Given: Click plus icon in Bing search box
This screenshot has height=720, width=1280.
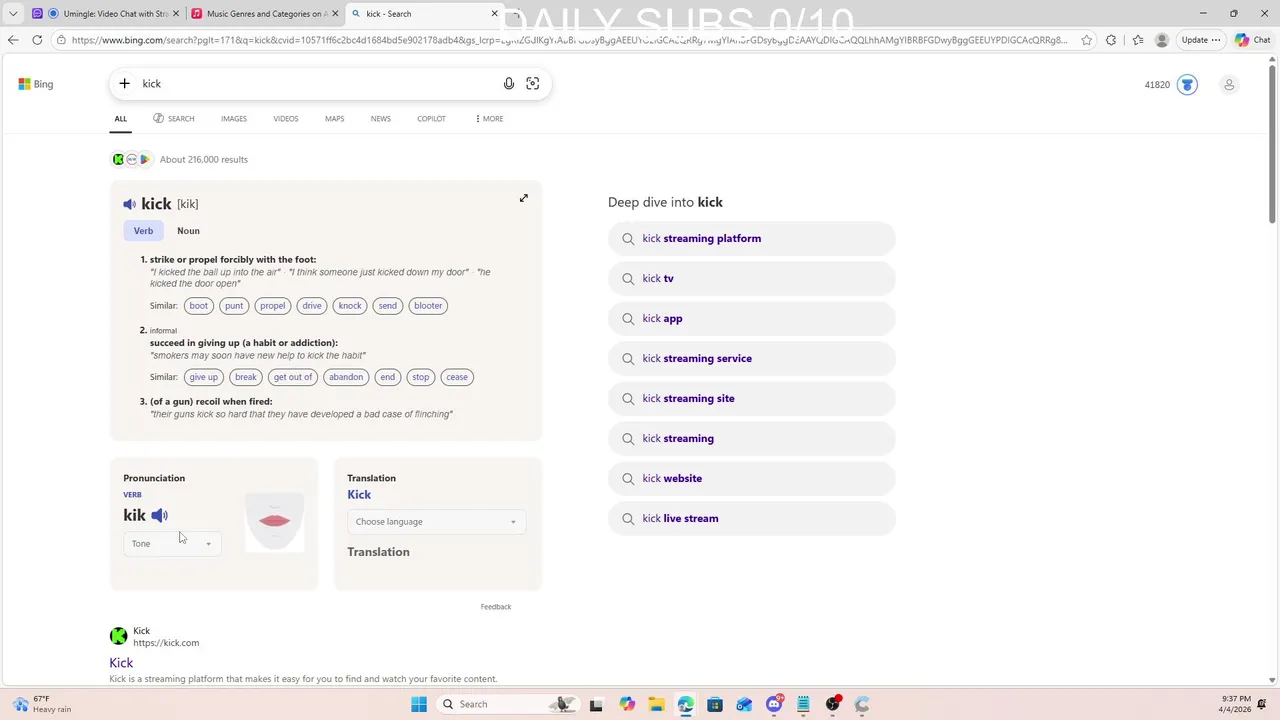Looking at the screenshot, I should point(124,84).
